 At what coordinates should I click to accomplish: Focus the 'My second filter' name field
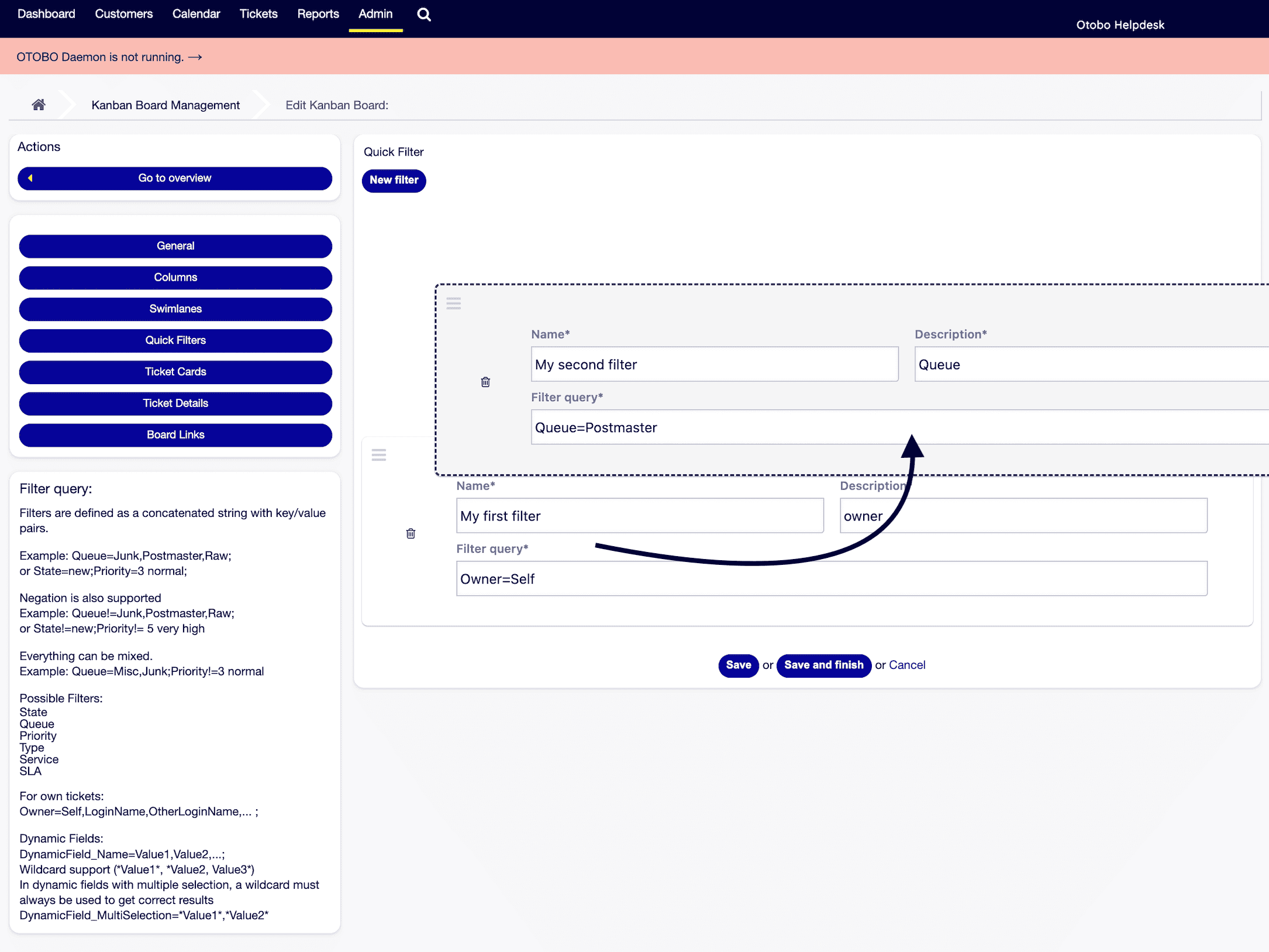(715, 364)
